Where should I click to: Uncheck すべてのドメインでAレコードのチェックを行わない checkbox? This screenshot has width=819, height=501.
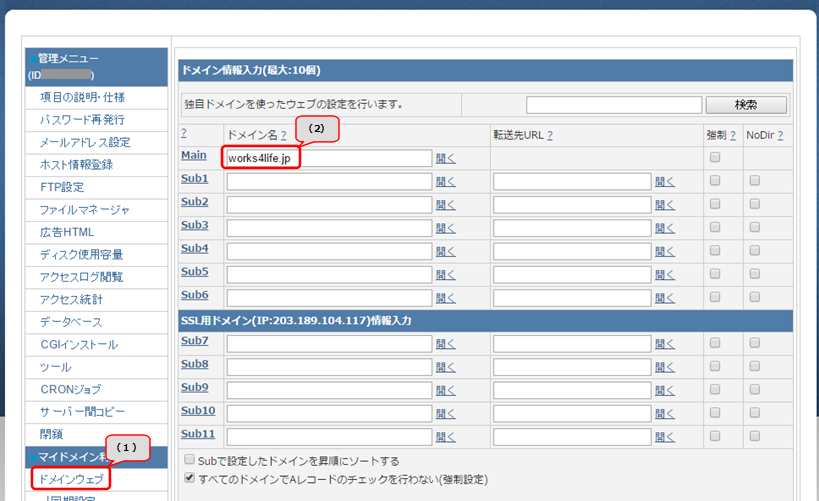pyautogui.click(x=190, y=477)
